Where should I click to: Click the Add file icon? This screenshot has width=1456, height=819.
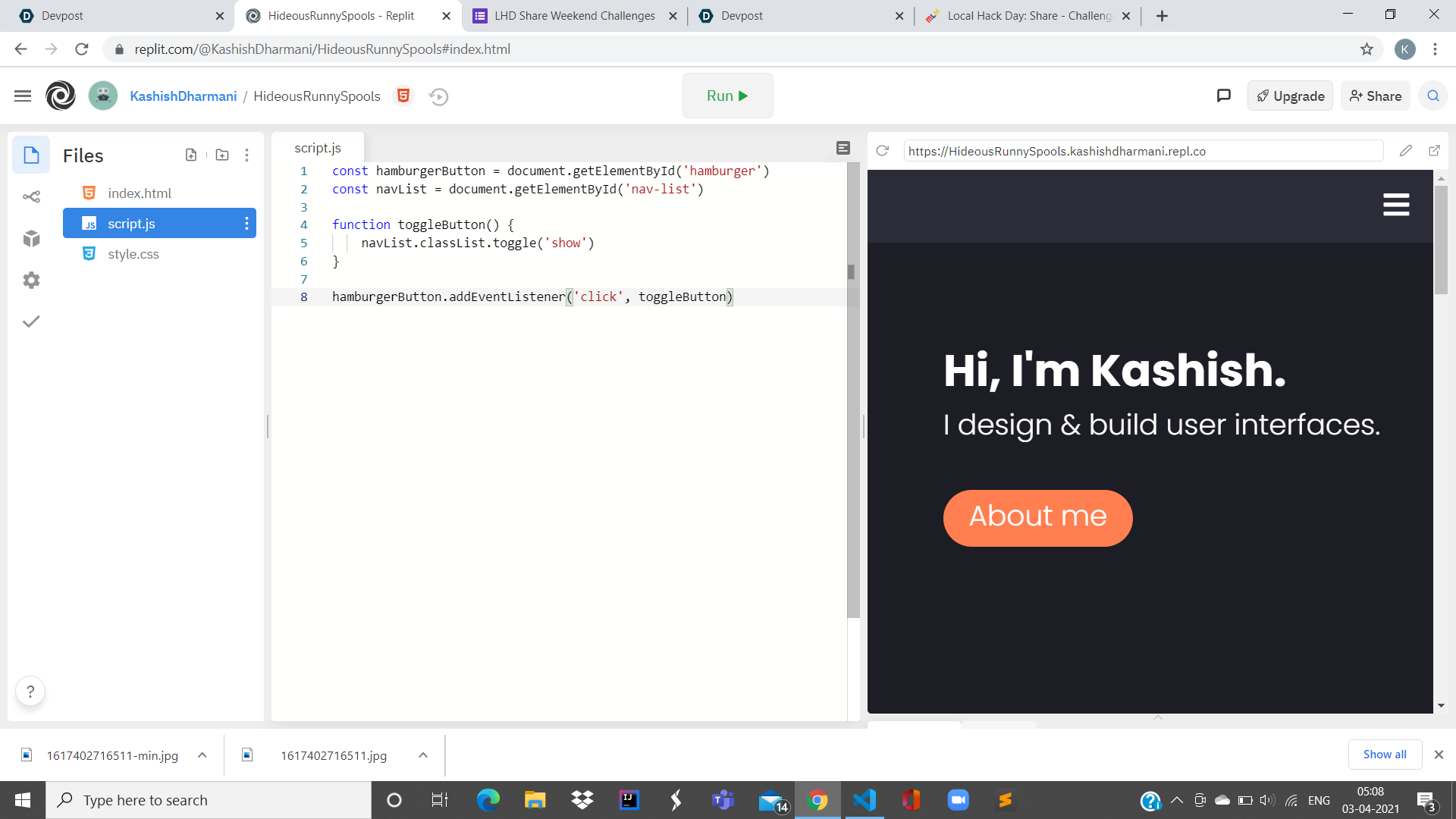(191, 155)
